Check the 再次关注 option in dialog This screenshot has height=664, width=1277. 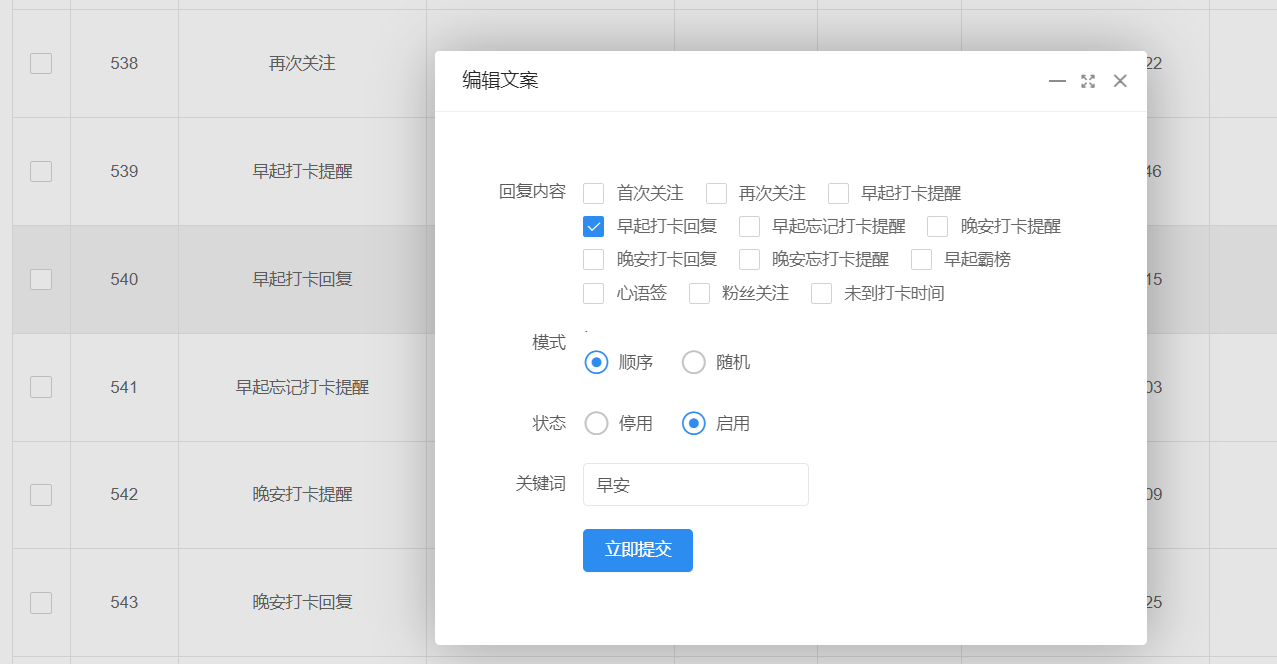[x=716, y=193]
